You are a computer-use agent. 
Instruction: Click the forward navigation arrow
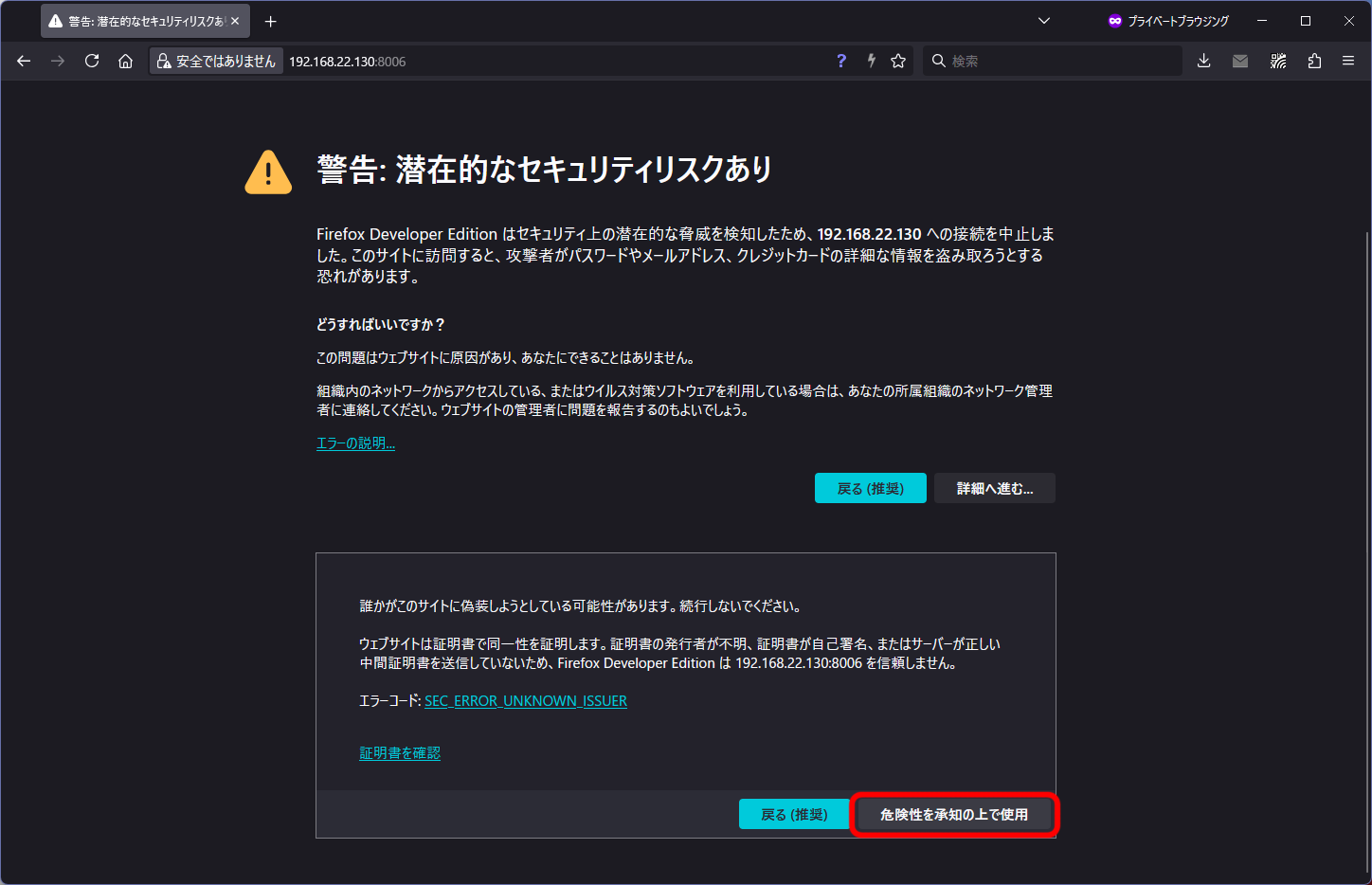click(x=58, y=61)
